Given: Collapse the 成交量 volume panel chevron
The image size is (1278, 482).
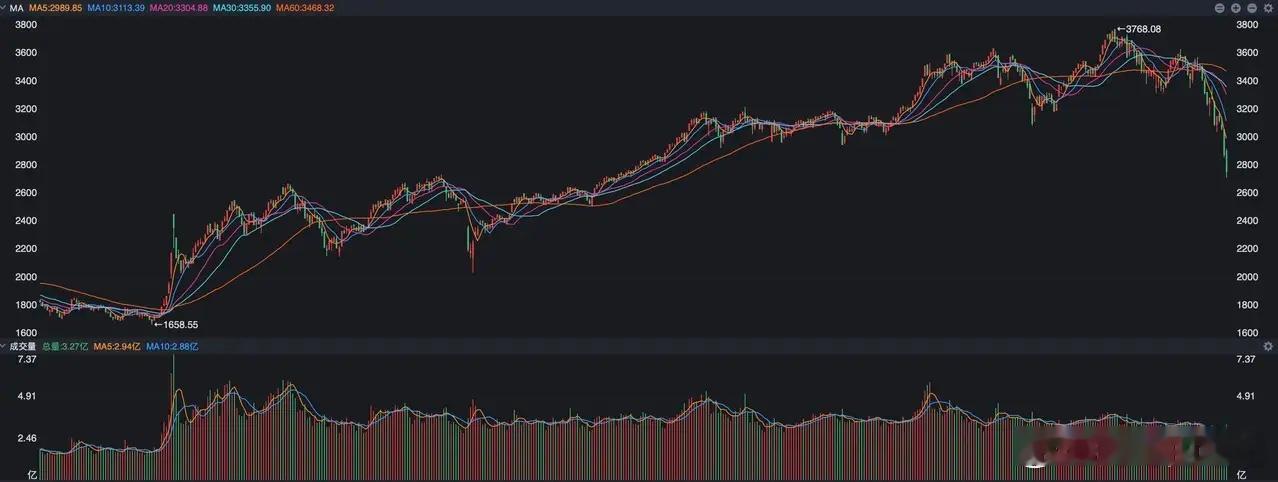Looking at the screenshot, I should click(4, 346).
